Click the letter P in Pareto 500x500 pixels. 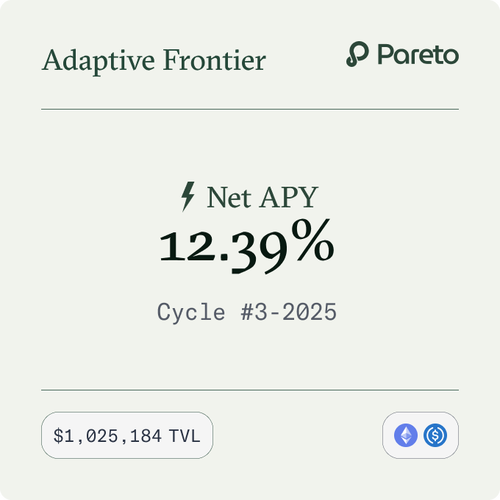(x=385, y=54)
